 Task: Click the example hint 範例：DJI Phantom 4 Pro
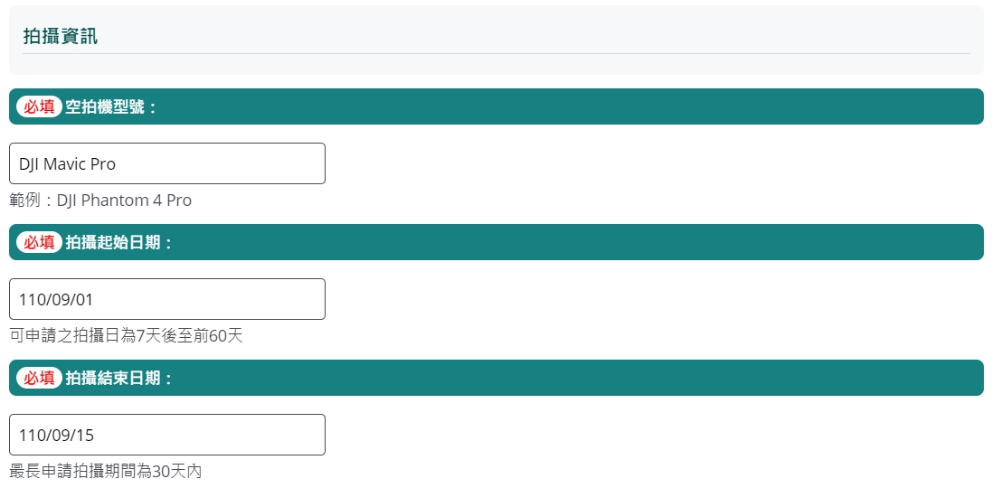point(100,200)
